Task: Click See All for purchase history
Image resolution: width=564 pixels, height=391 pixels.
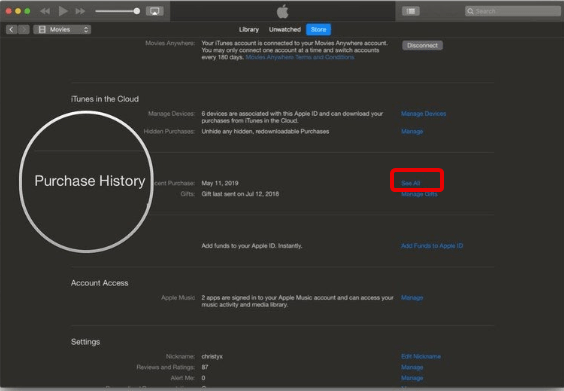Action: click(x=410, y=183)
